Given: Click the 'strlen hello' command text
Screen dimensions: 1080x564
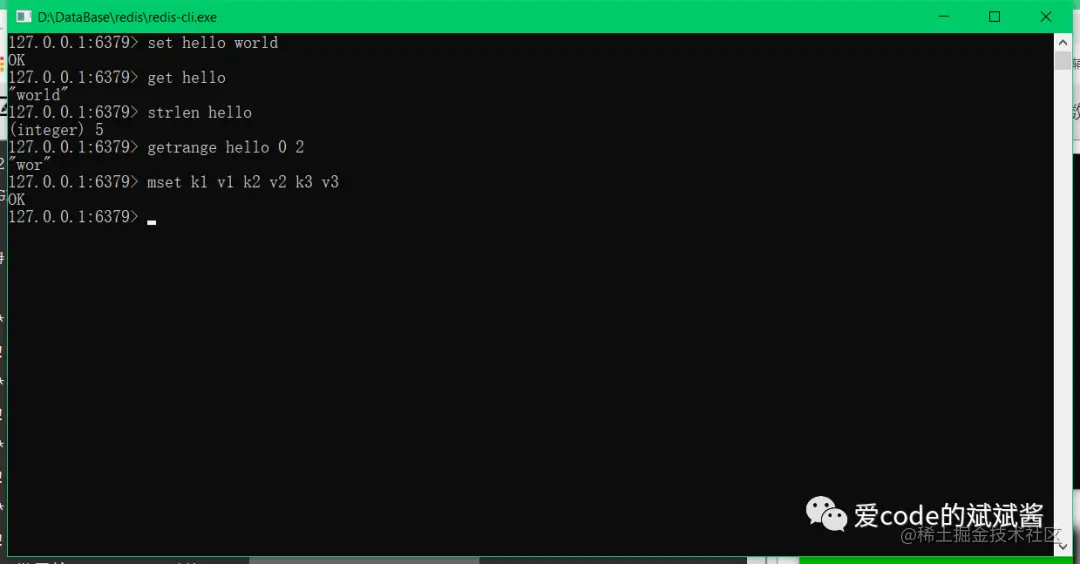Looking at the screenshot, I should pyautogui.click(x=199, y=112).
